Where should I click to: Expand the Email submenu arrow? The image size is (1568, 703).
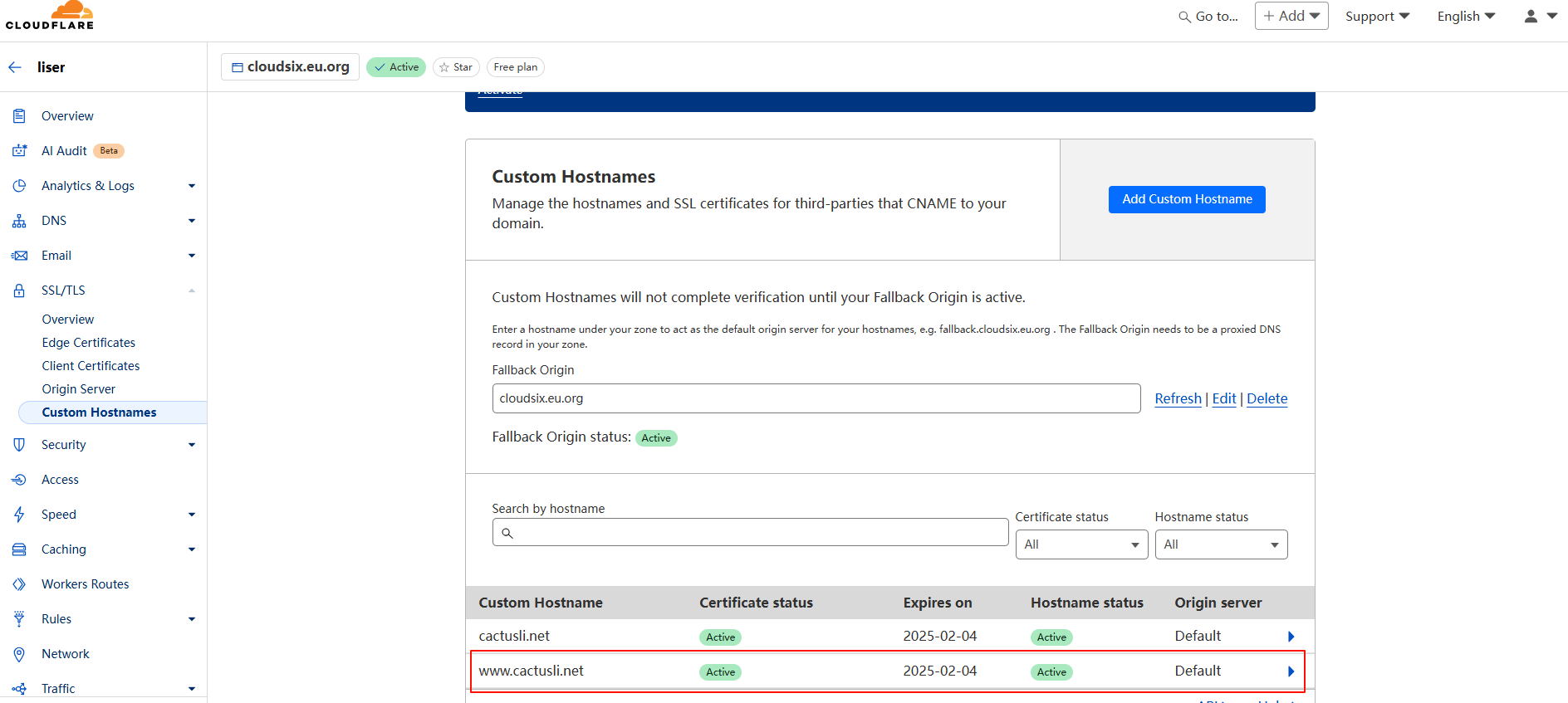pyautogui.click(x=192, y=256)
